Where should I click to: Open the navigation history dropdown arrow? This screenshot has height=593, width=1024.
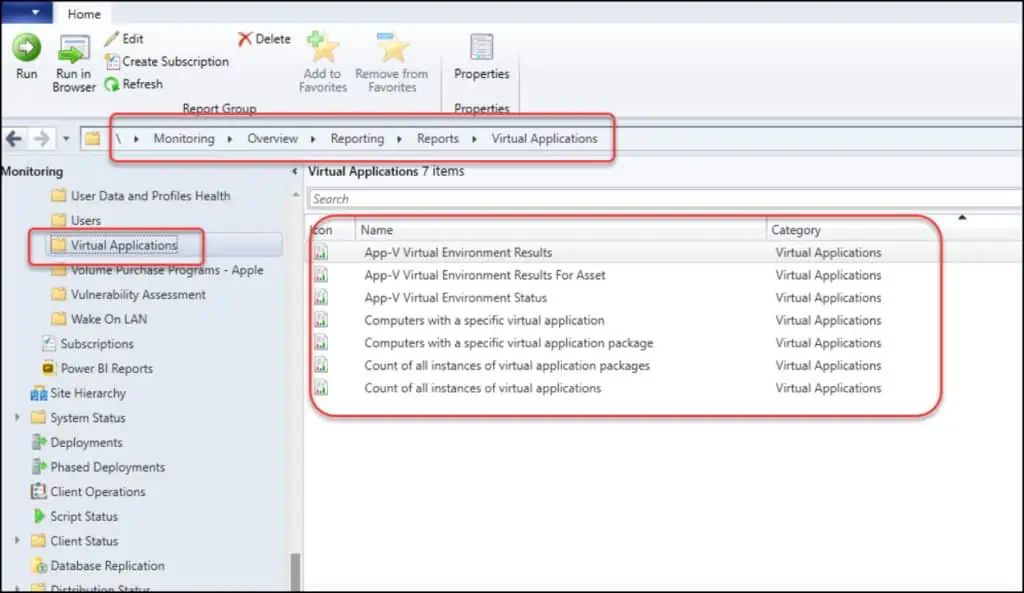(66, 139)
